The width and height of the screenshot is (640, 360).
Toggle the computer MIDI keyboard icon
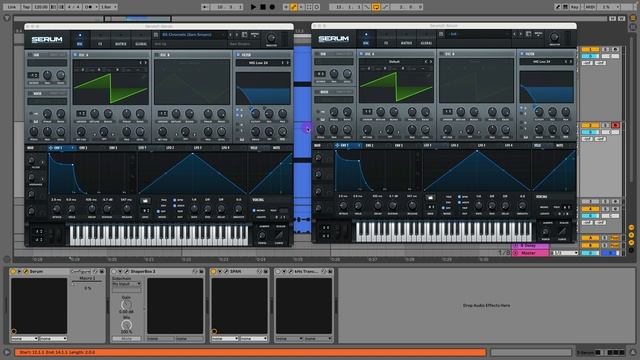click(x=565, y=7)
